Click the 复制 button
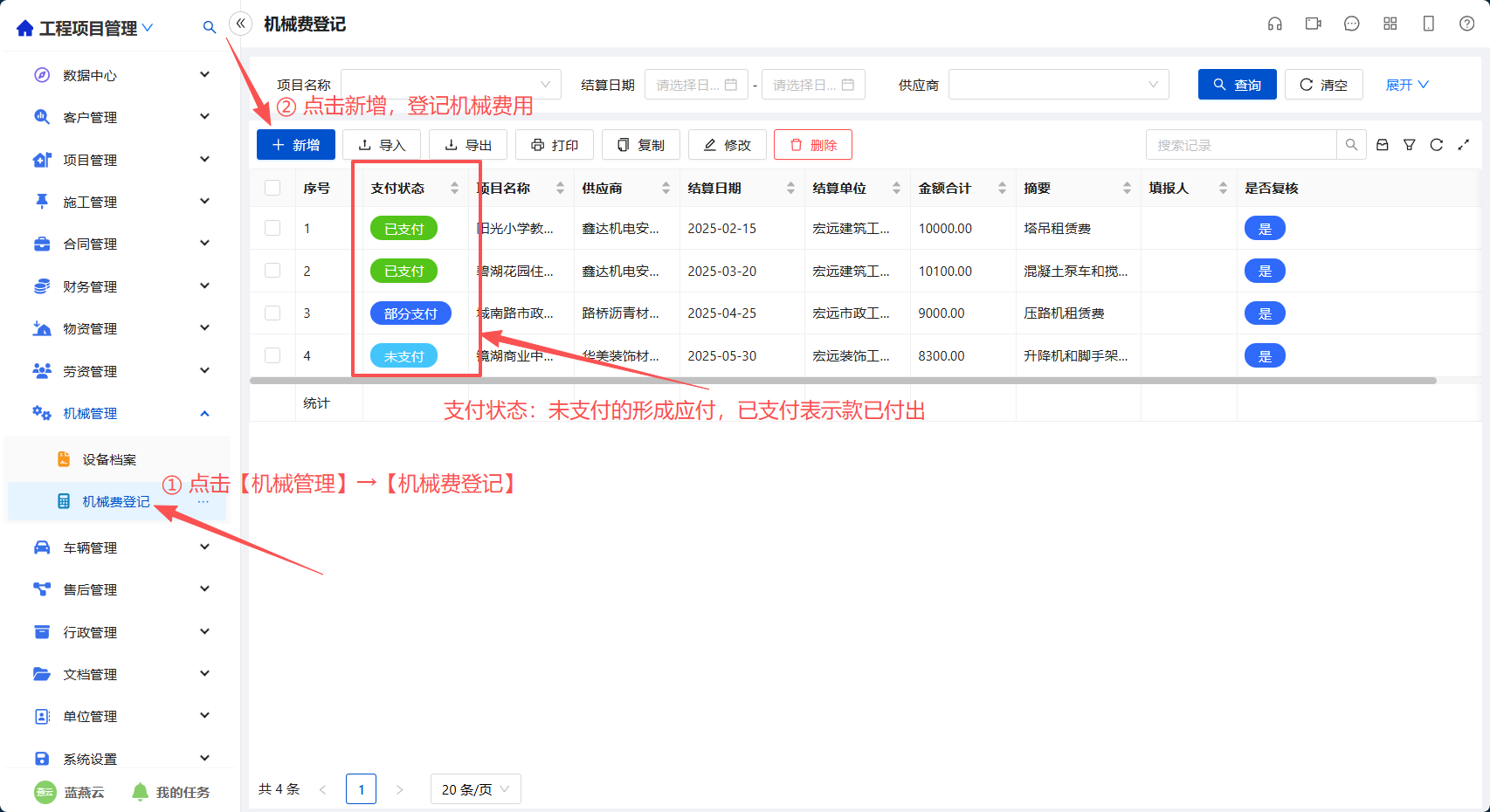Image resolution: width=1490 pixels, height=812 pixels. point(641,145)
